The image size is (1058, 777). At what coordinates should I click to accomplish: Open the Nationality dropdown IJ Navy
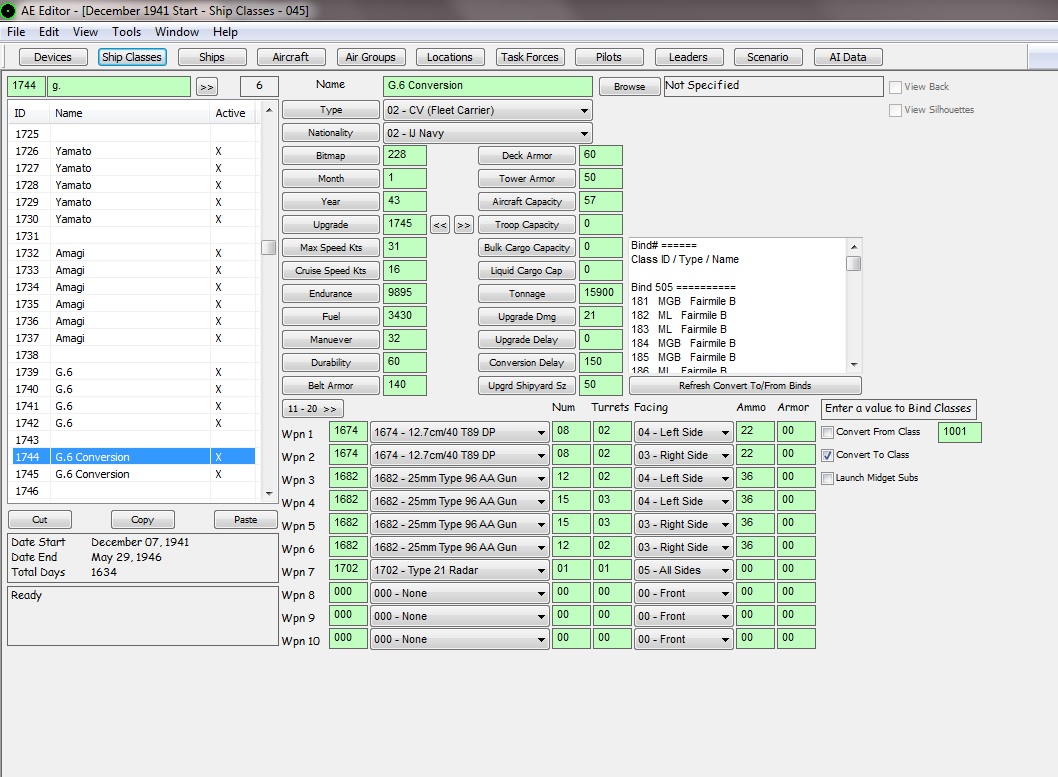[x=488, y=133]
